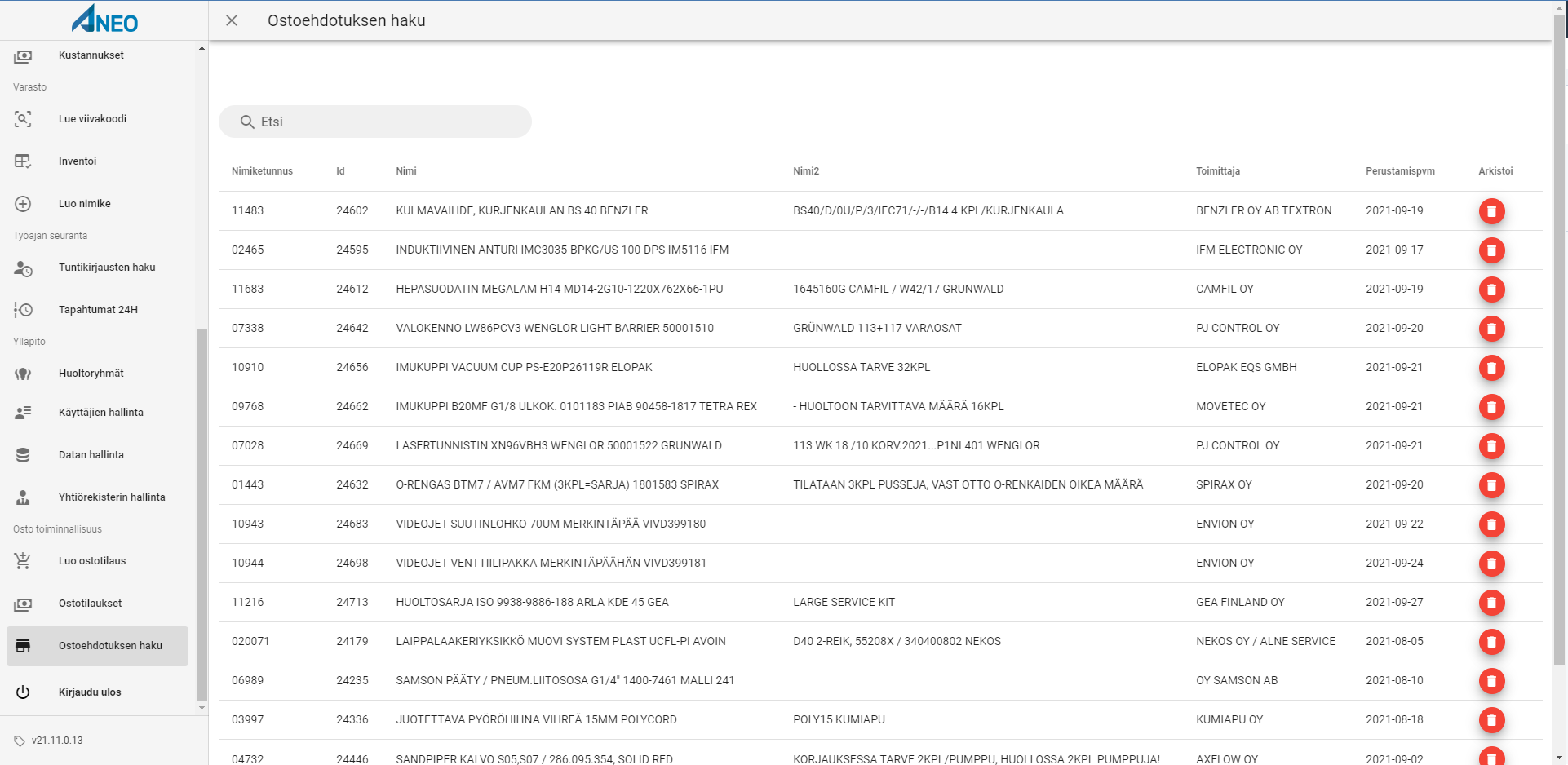Click the Lue viivakoodi barcode scan icon

click(23, 119)
